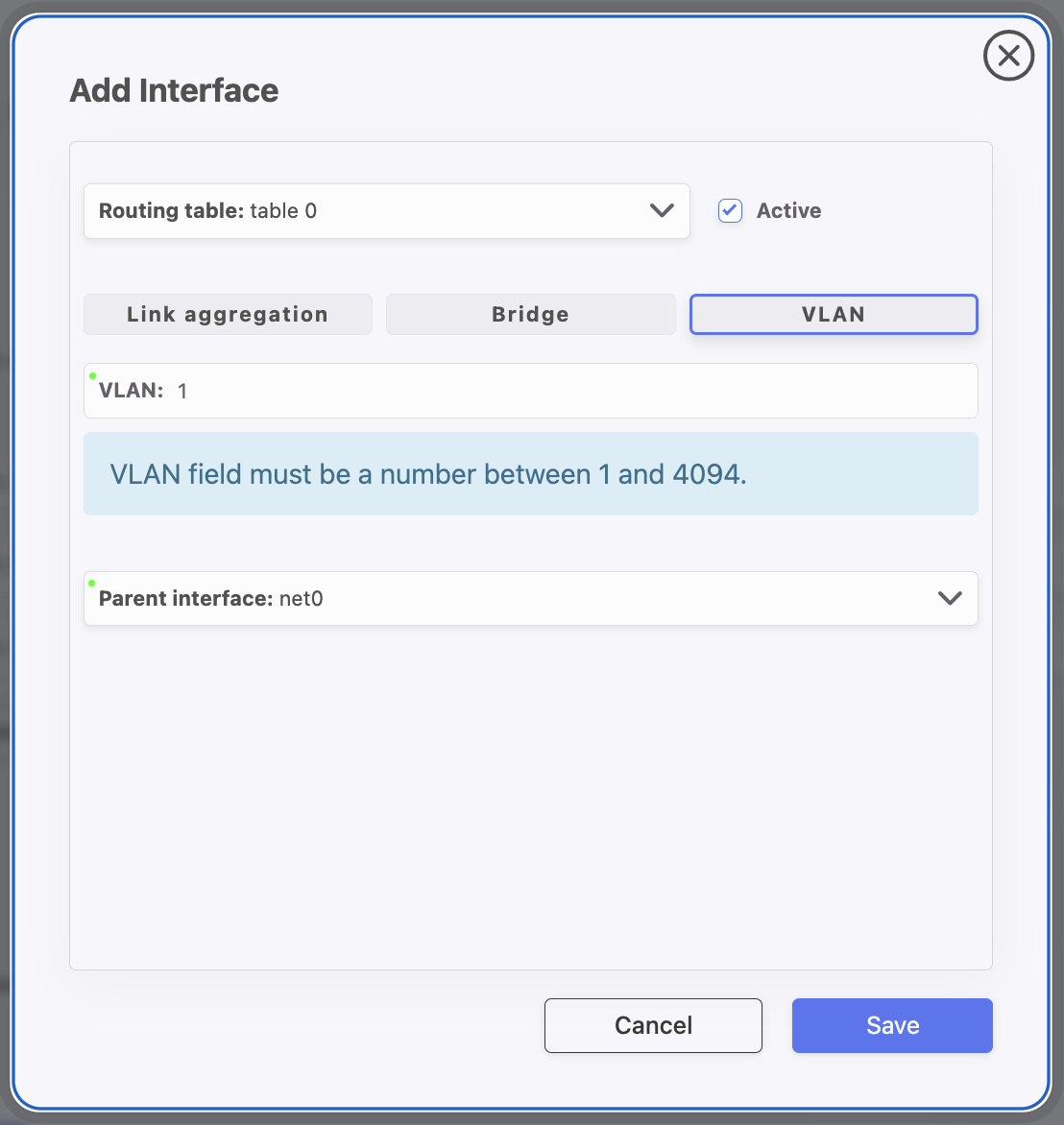The width and height of the screenshot is (1064, 1125).
Task: Expand the Parent interface dropdown
Action: point(530,598)
